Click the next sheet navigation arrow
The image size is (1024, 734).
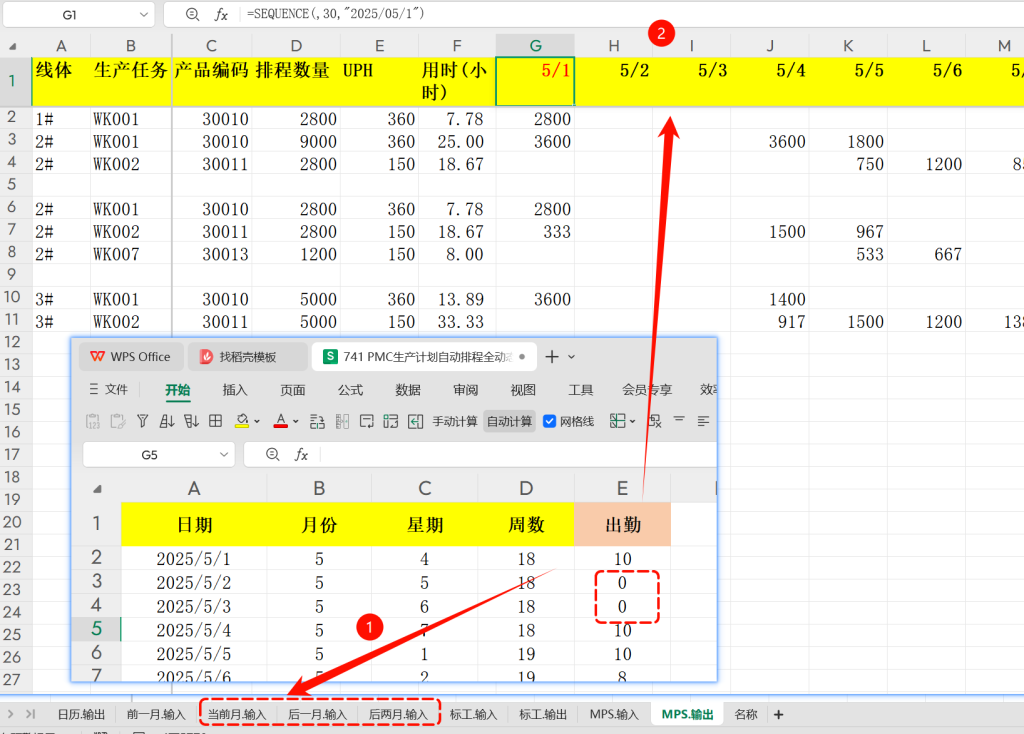[x=10, y=714]
